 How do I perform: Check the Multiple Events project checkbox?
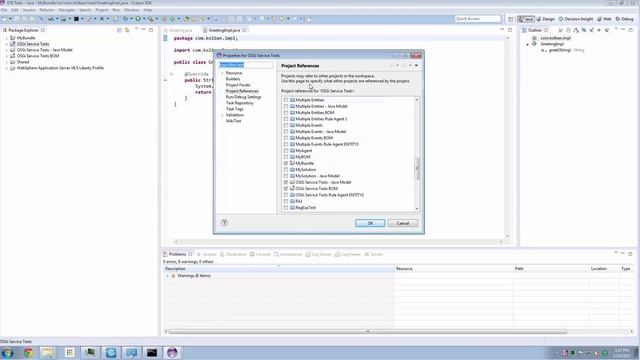[286, 125]
